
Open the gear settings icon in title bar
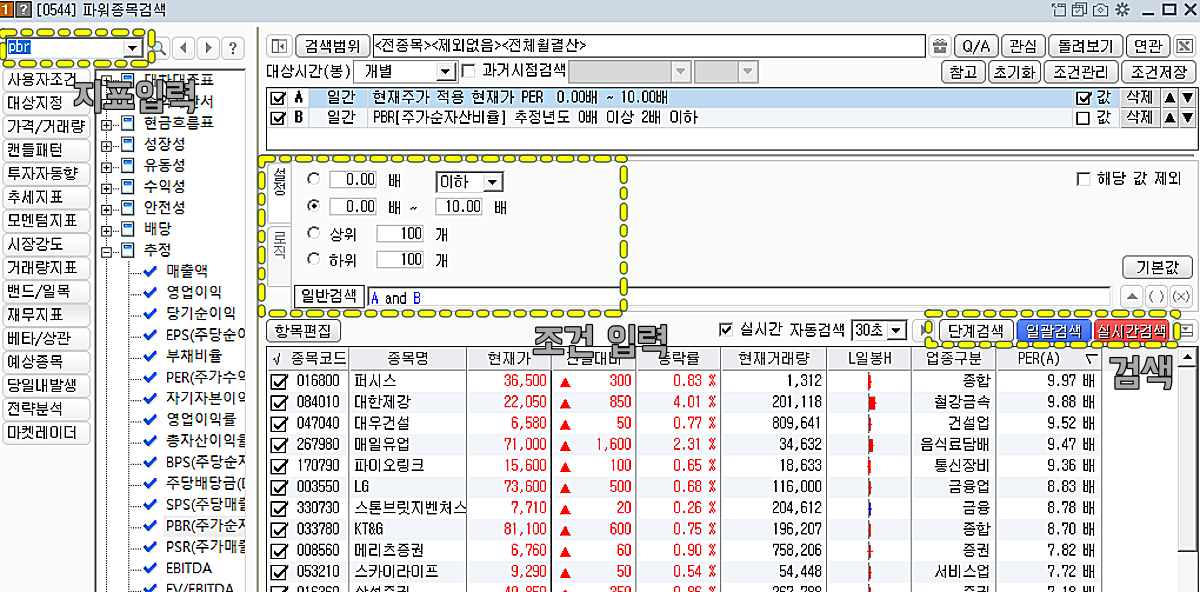(1122, 10)
